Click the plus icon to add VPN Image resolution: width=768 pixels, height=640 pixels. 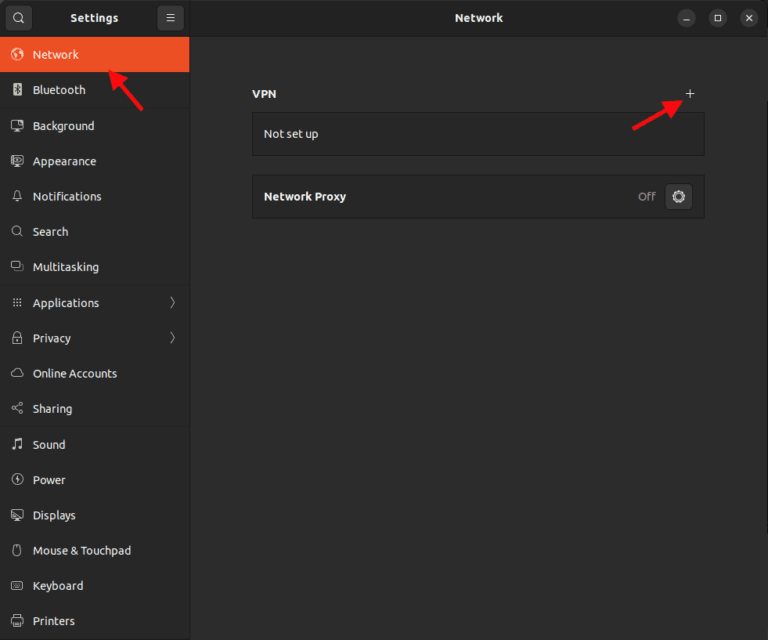689,94
